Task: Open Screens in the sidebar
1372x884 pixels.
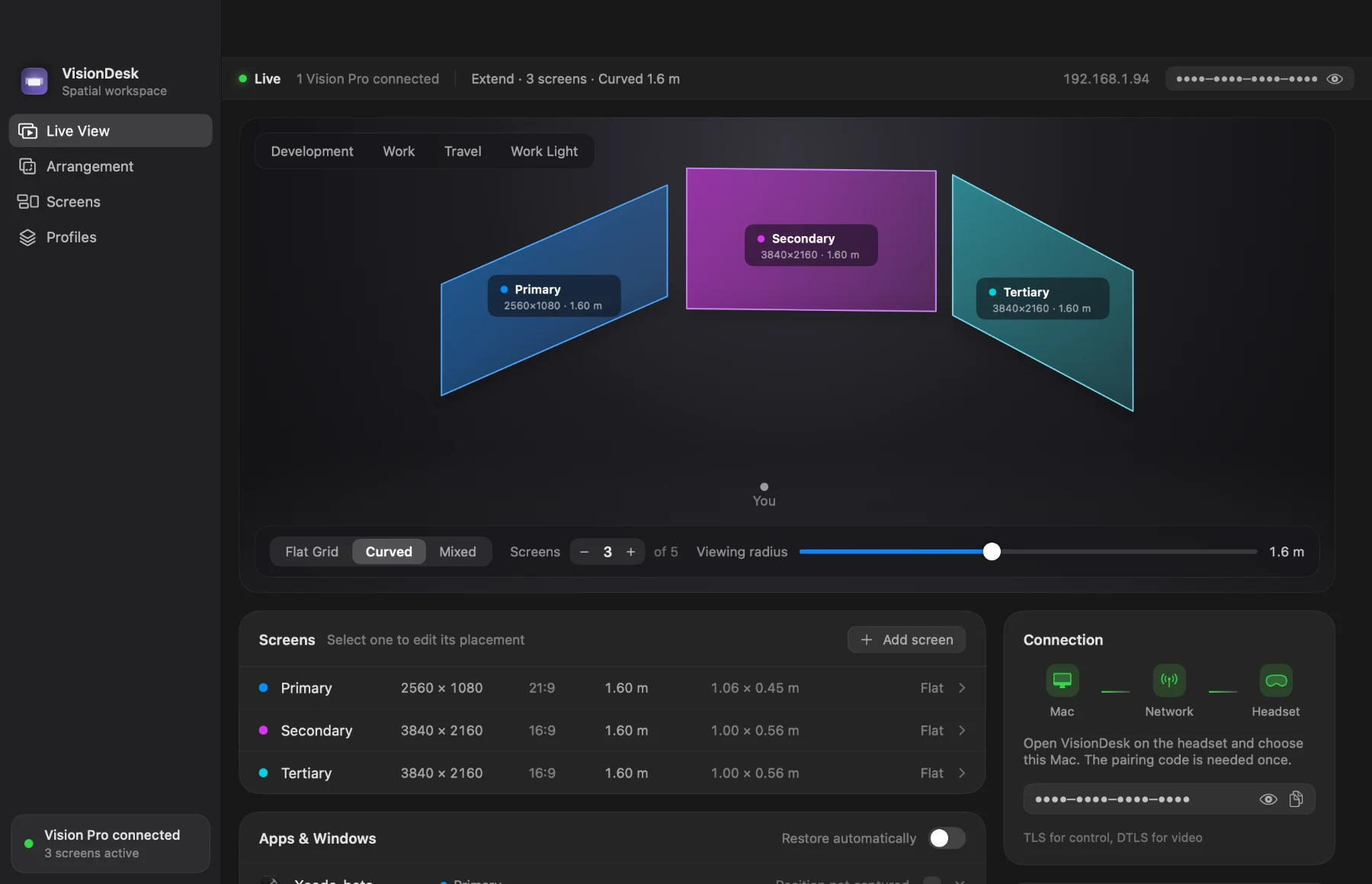Action: [111, 202]
